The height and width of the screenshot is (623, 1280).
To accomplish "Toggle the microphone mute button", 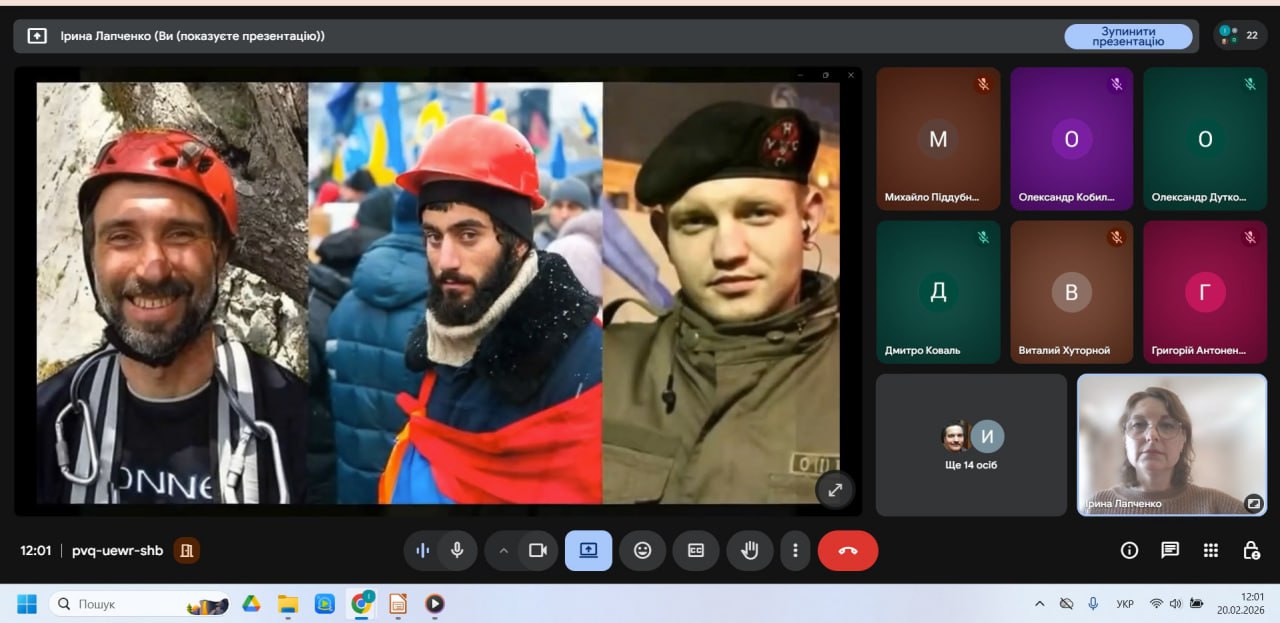I will pos(457,550).
